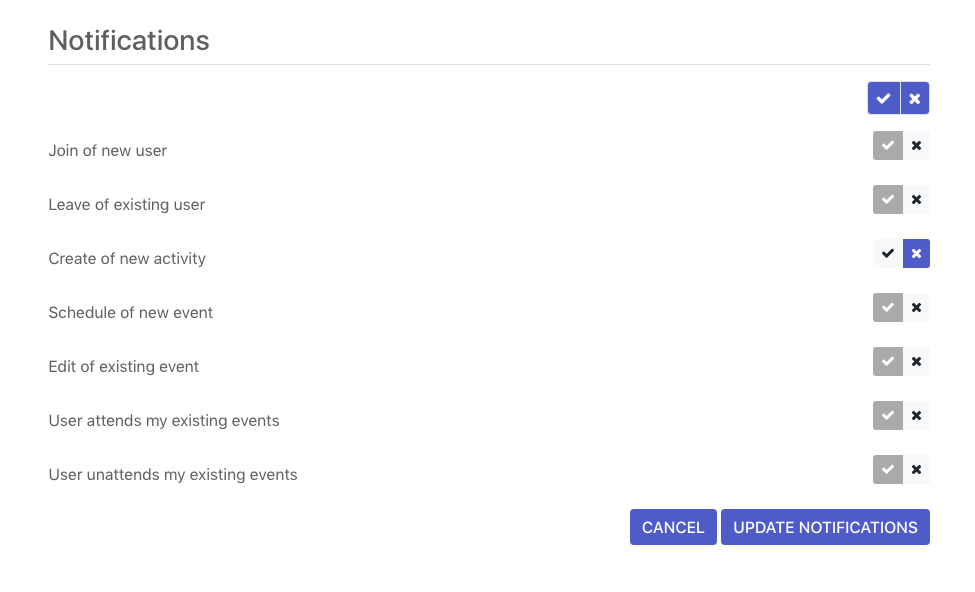Click Update Notifications button
This screenshot has width=975, height=592.
825,527
